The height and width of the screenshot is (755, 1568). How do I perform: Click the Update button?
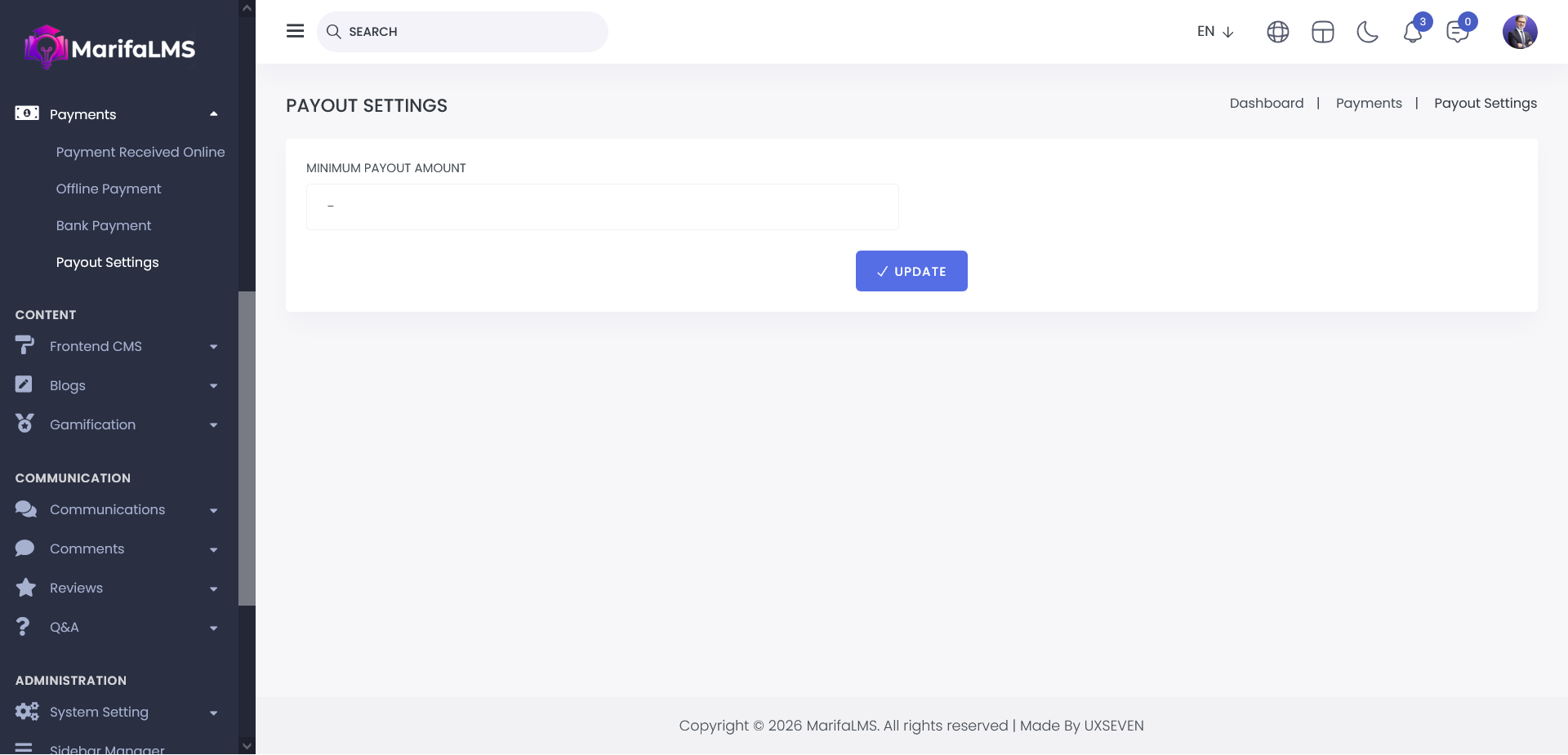(x=911, y=271)
